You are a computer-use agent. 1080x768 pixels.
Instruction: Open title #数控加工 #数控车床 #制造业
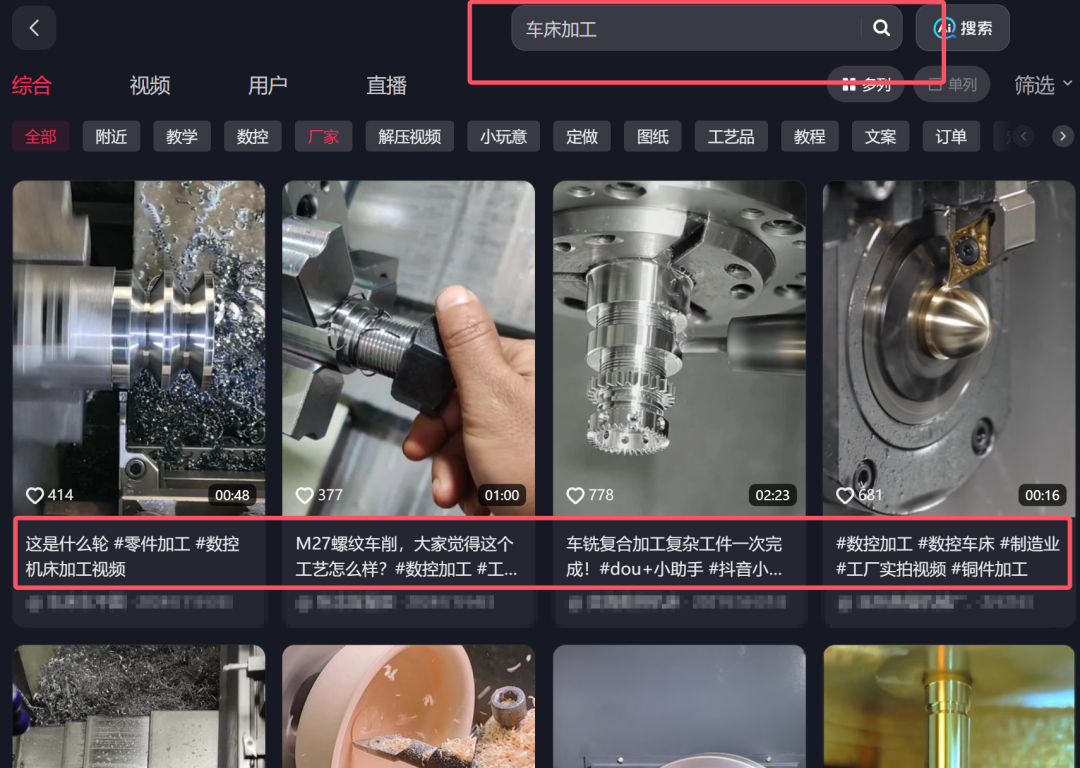tap(948, 557)
